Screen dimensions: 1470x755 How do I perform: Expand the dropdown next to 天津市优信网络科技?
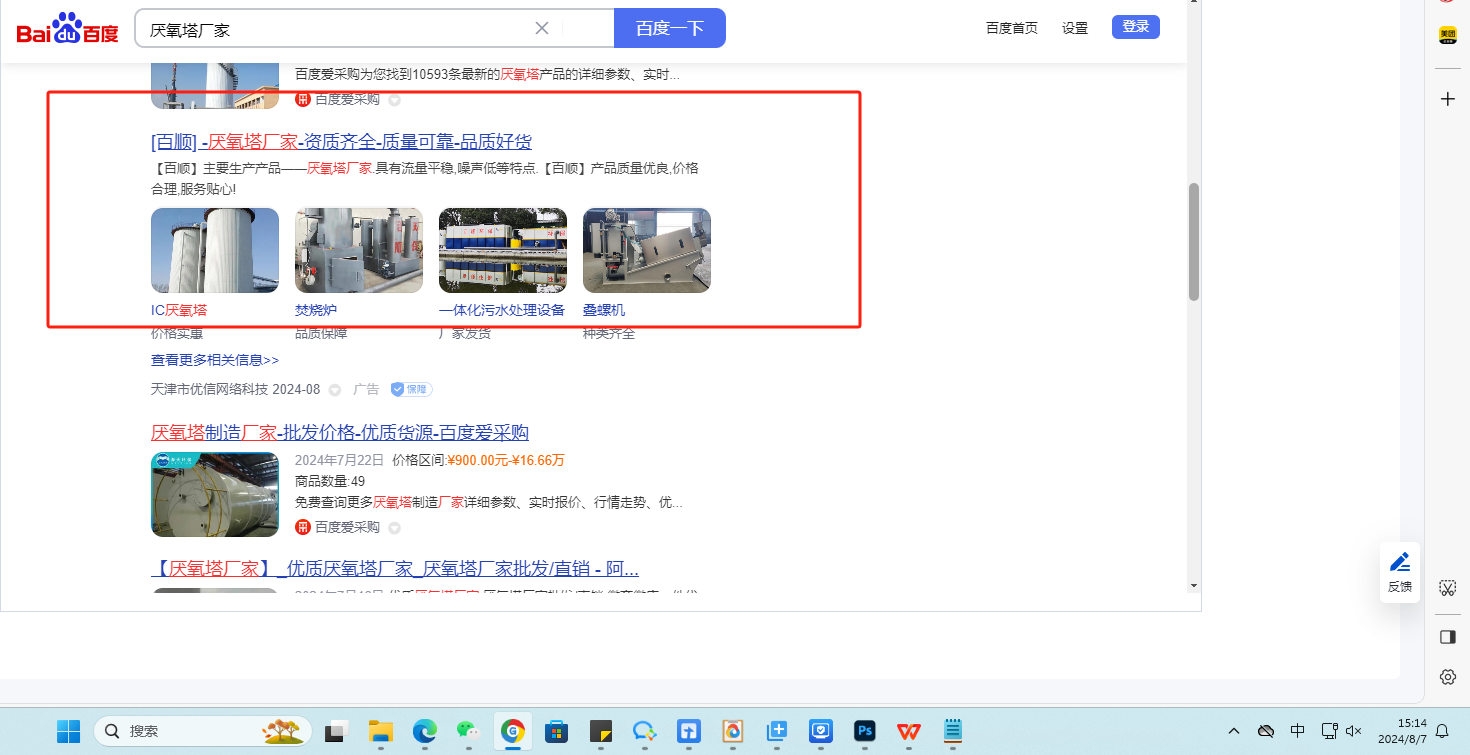tap(335, 390)
